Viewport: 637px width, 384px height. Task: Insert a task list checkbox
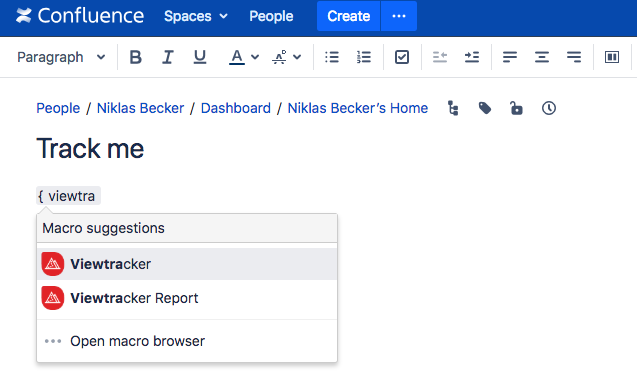pos(402,57)
